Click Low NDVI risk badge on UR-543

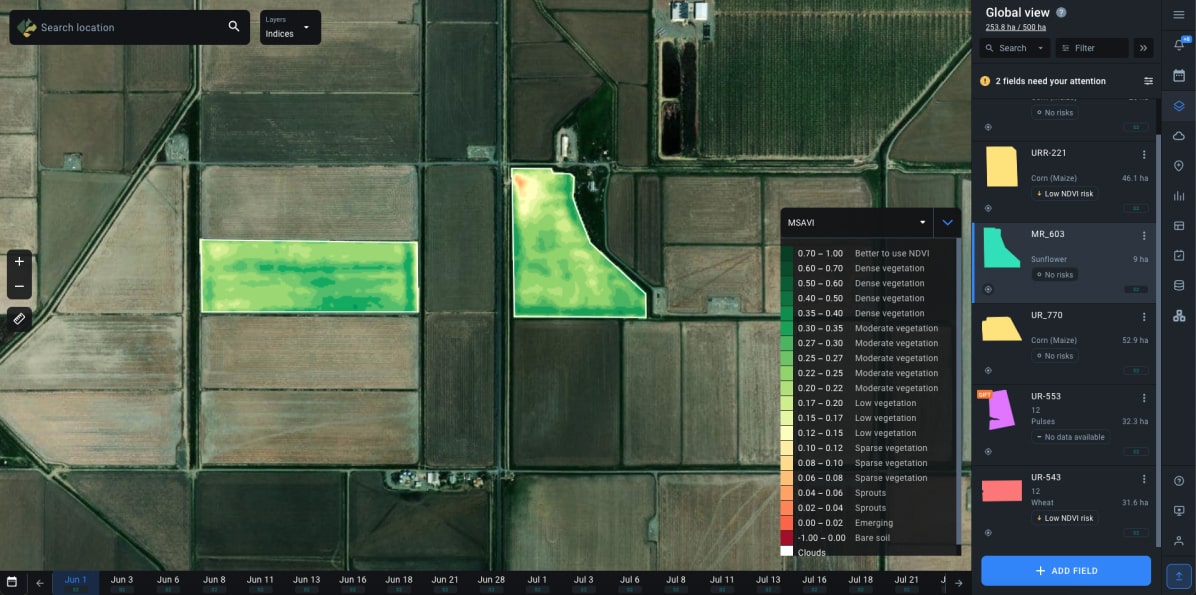[x=1065, y=518]
